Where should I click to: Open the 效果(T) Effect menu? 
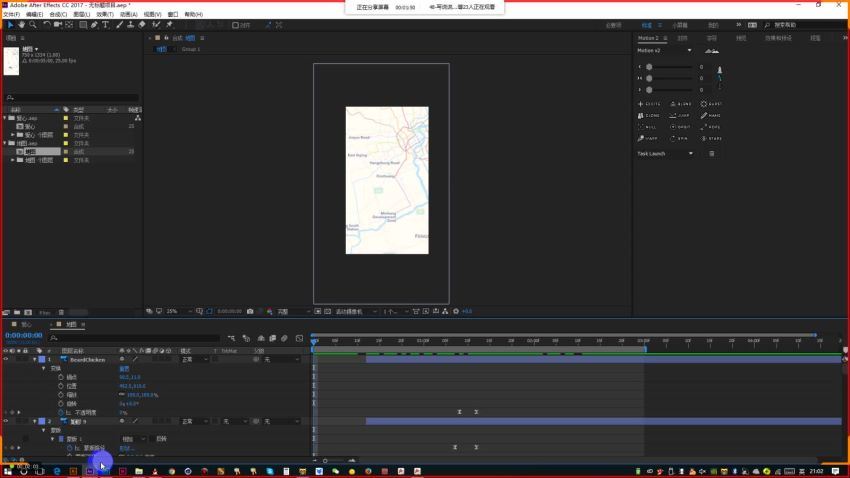click(x=105, y=15)
